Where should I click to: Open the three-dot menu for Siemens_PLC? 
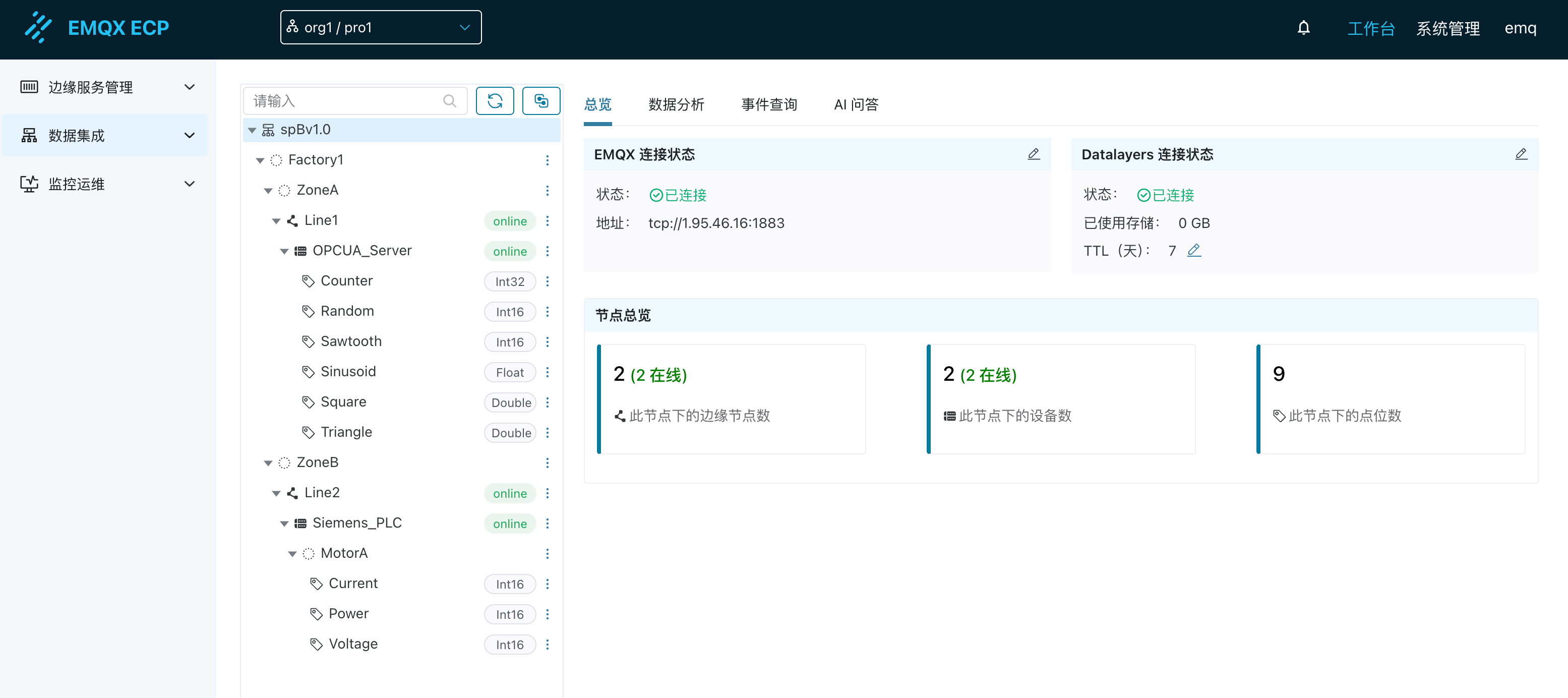pyautogui.click(x=547, y=523)
